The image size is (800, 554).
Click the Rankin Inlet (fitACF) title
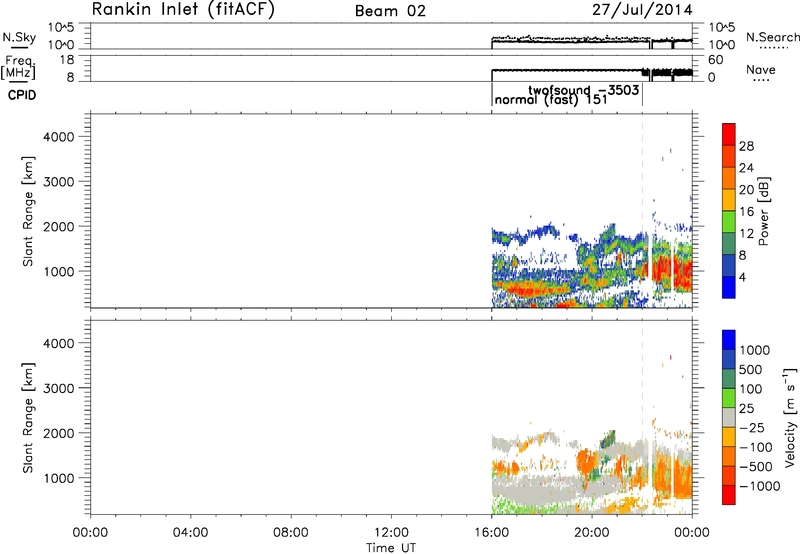183,10
